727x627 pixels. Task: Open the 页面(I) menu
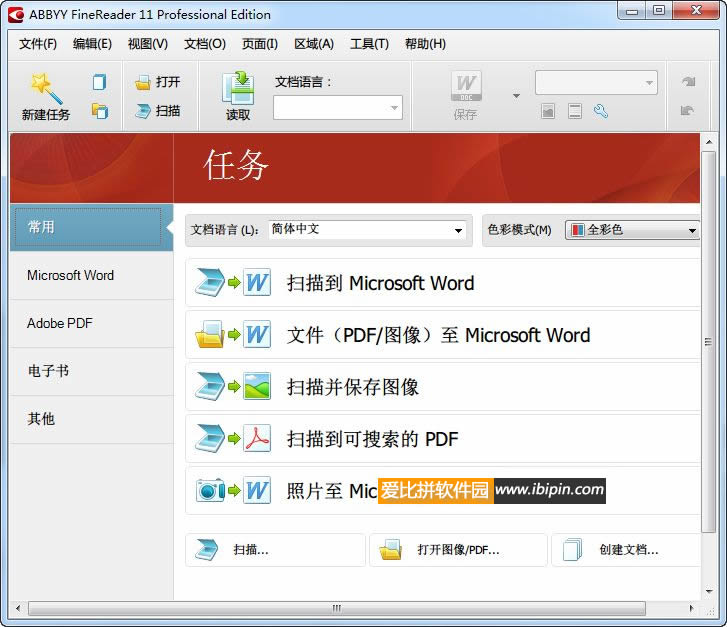point(260,44)
